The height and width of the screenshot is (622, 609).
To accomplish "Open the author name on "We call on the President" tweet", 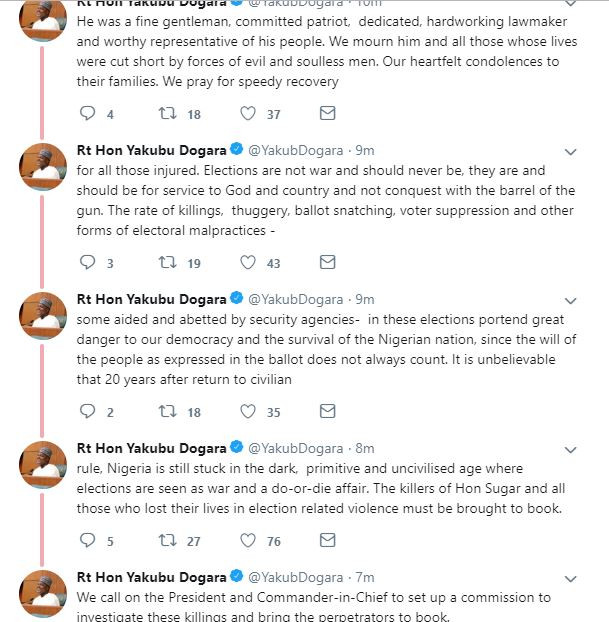I will [x=151, y=578].
